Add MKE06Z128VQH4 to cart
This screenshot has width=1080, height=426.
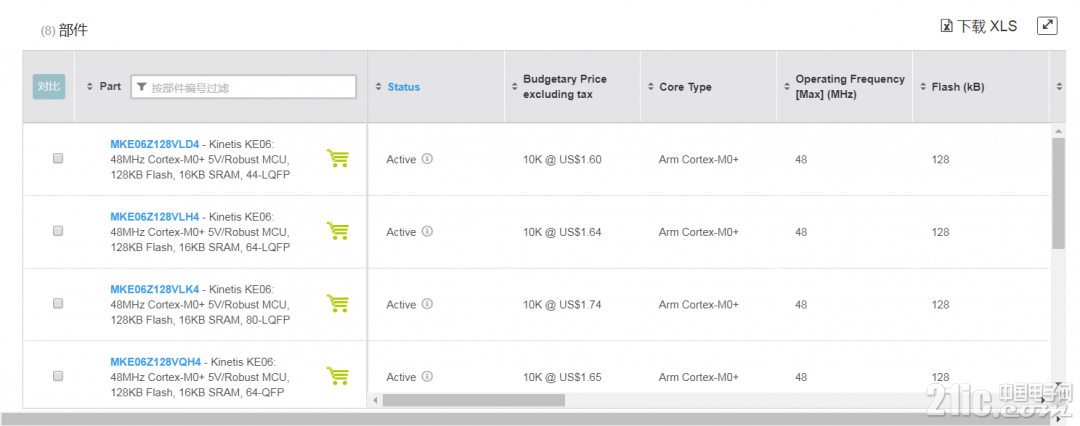tap(338, 376)
